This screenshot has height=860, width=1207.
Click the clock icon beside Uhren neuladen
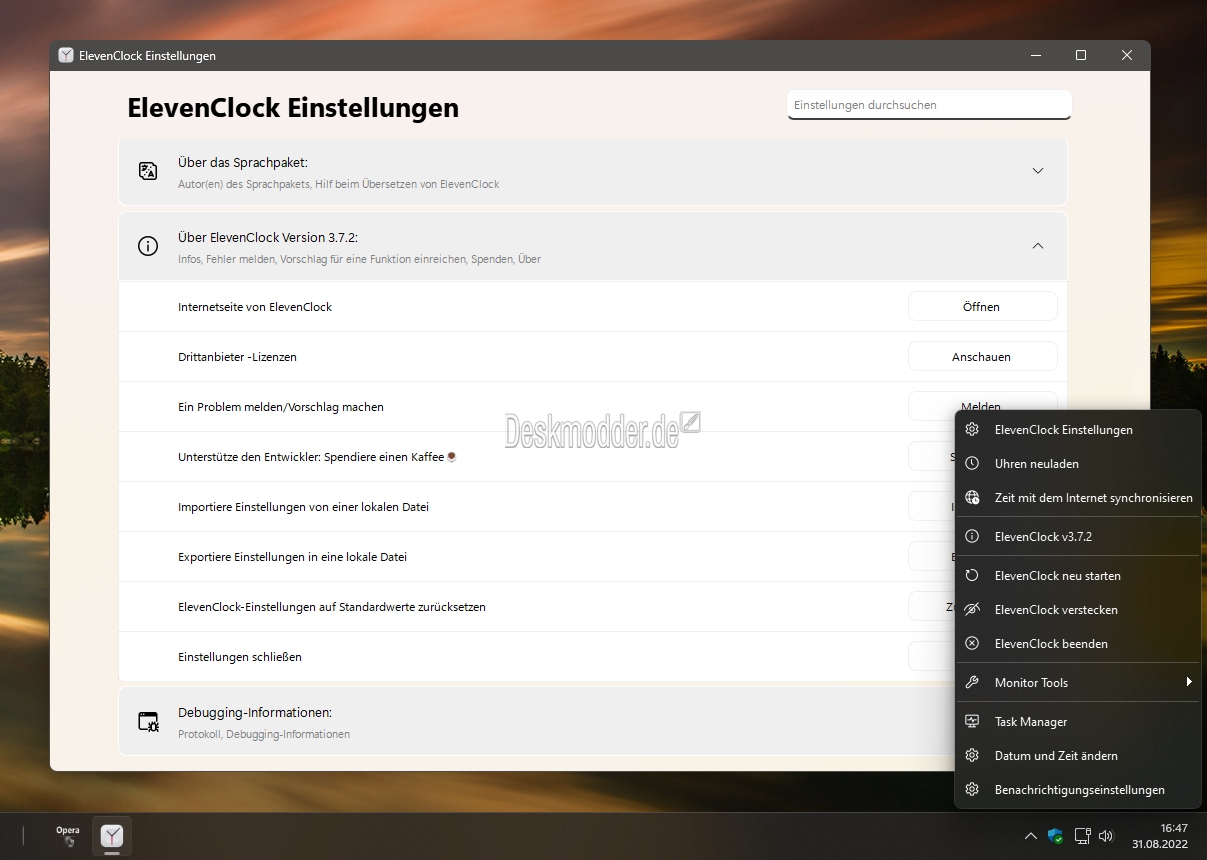pyautogui.click(x=972, y=464)
